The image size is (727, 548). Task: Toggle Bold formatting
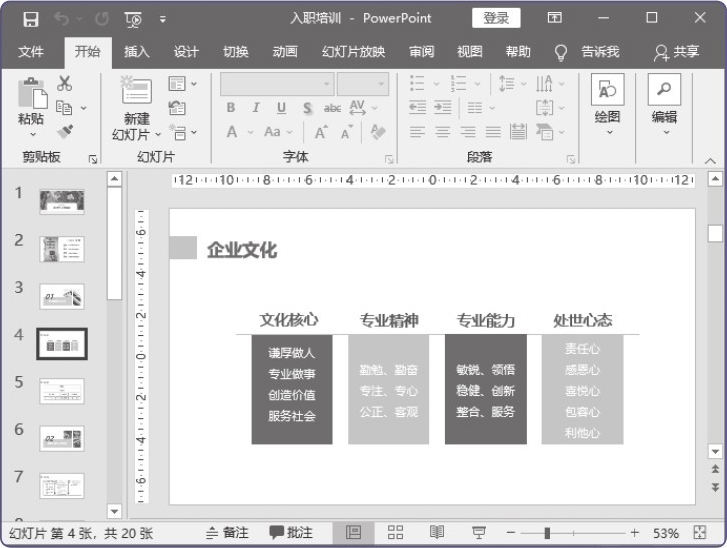point(231,108)
